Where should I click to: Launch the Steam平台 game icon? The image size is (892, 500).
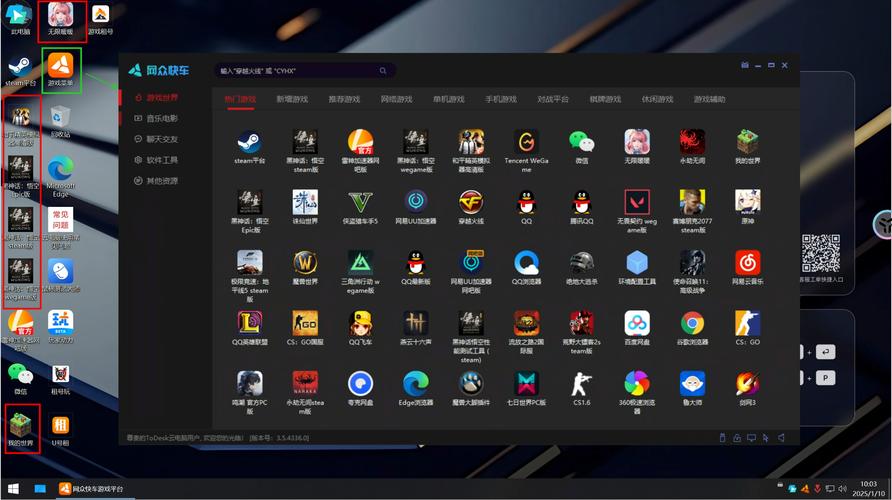point(249,141)
